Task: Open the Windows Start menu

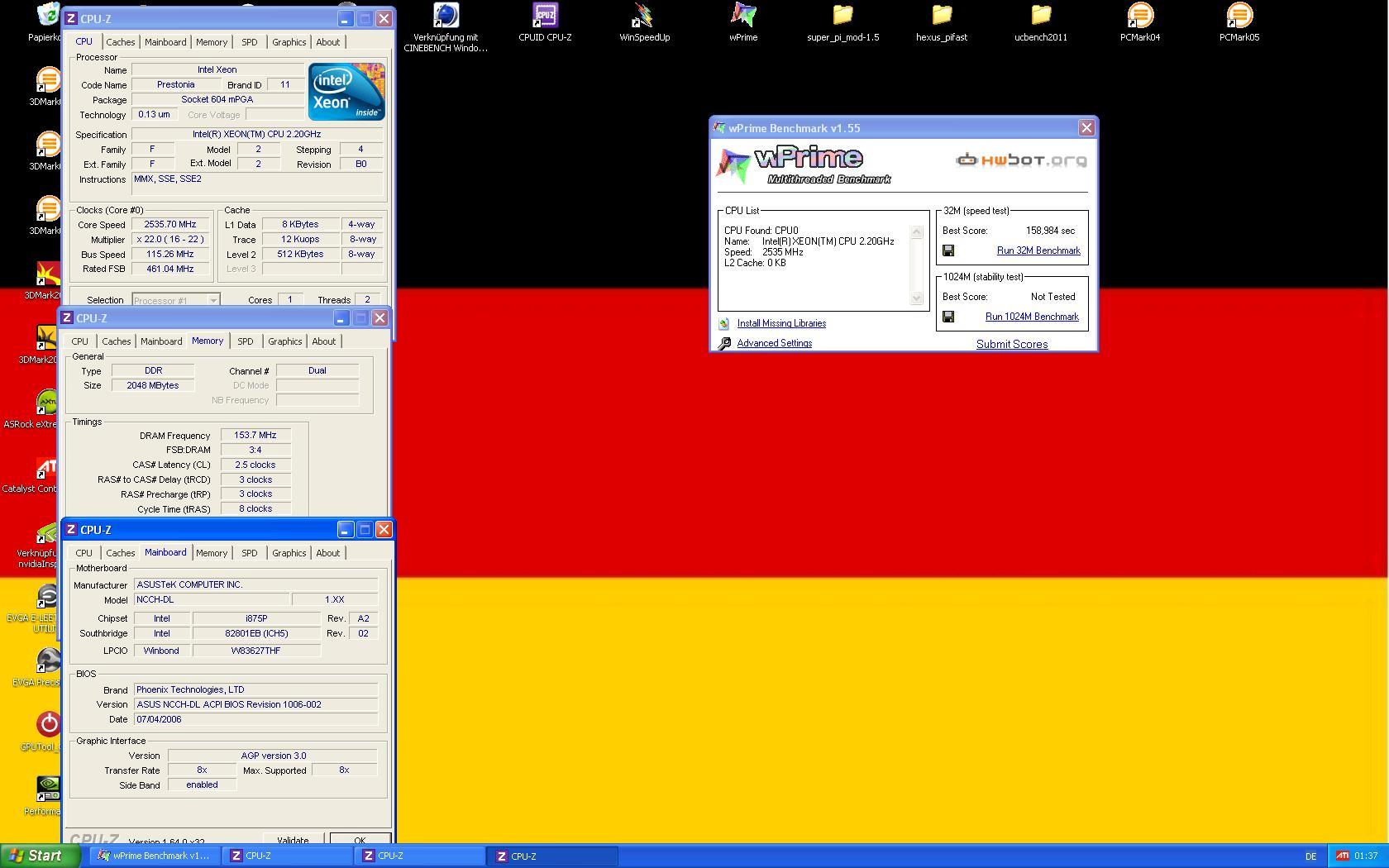Action: (40, 856)
